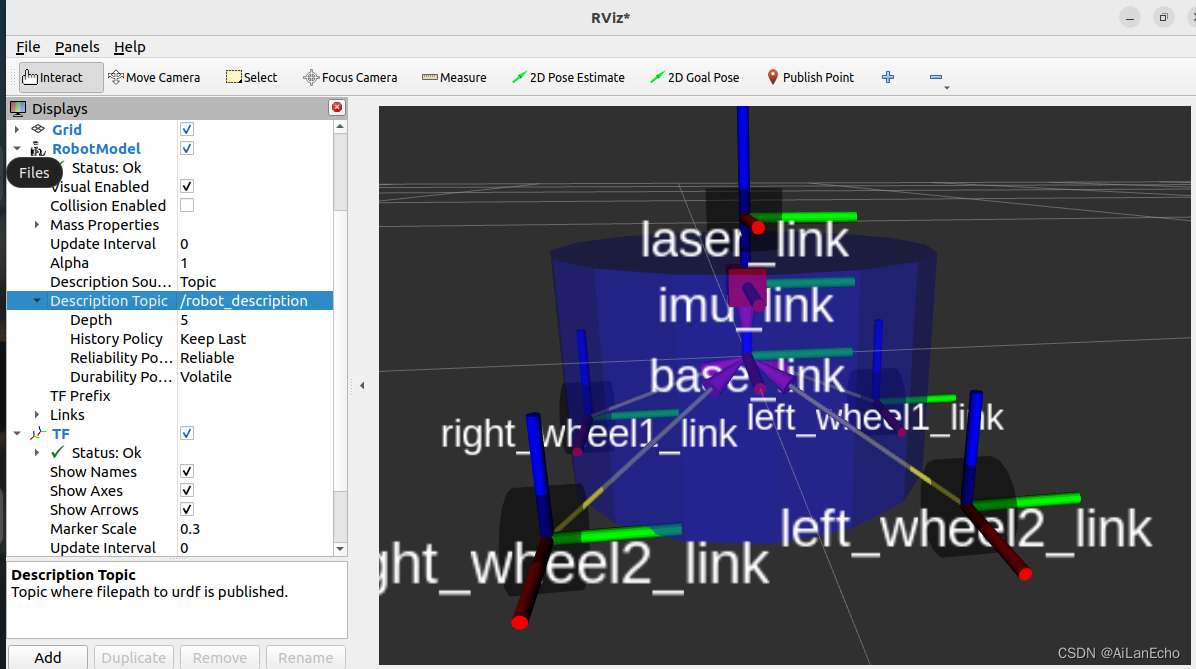Open the File menu
The height and width of the screenshot is (669, 1196).
27,47
